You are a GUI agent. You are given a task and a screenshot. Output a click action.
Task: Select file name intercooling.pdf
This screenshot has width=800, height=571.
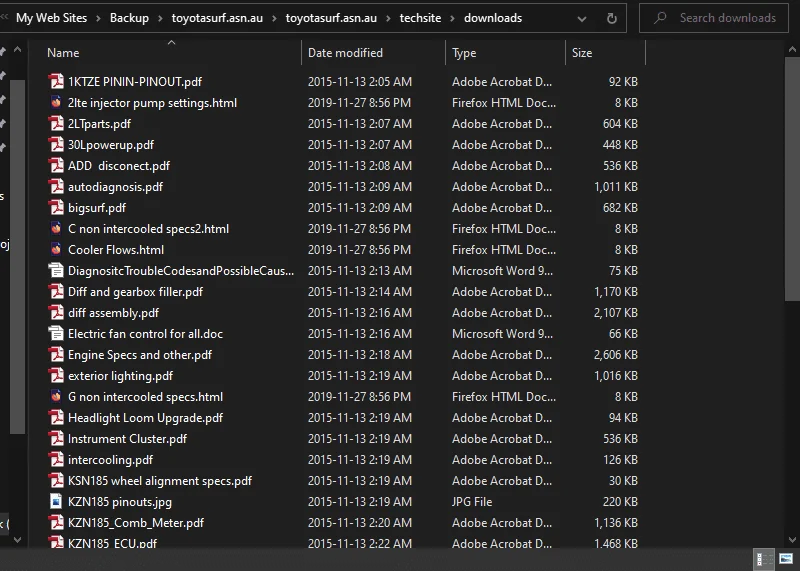pos(110,460)
